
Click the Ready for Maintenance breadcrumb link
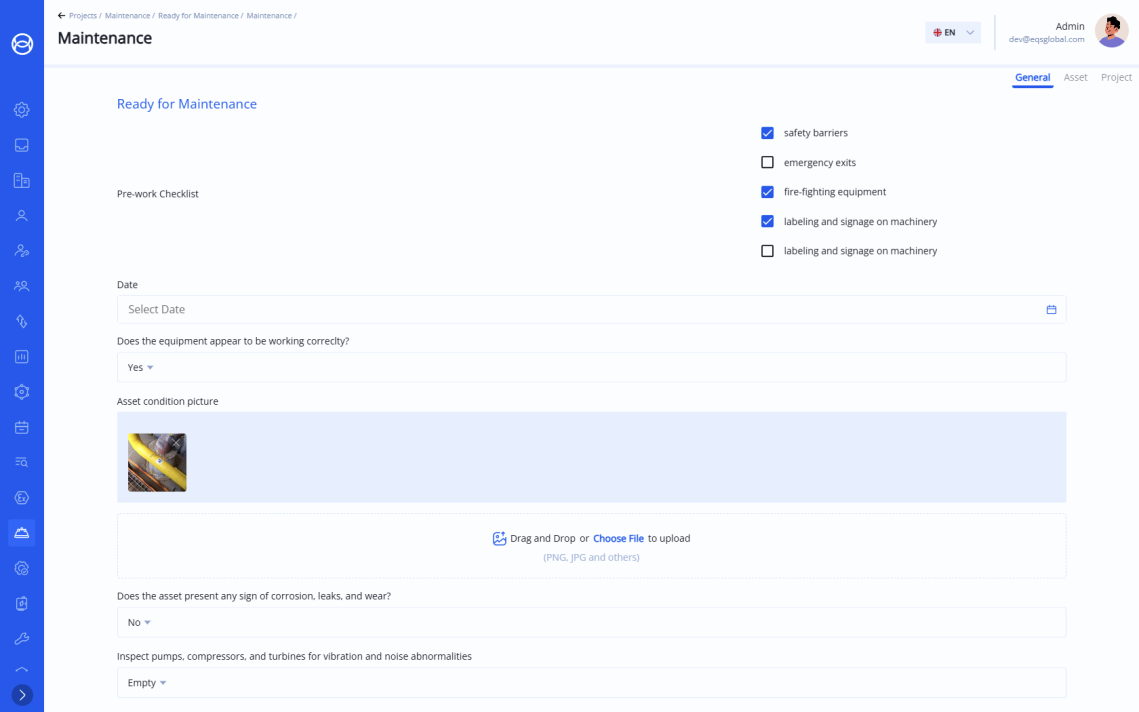coord(198,16)
